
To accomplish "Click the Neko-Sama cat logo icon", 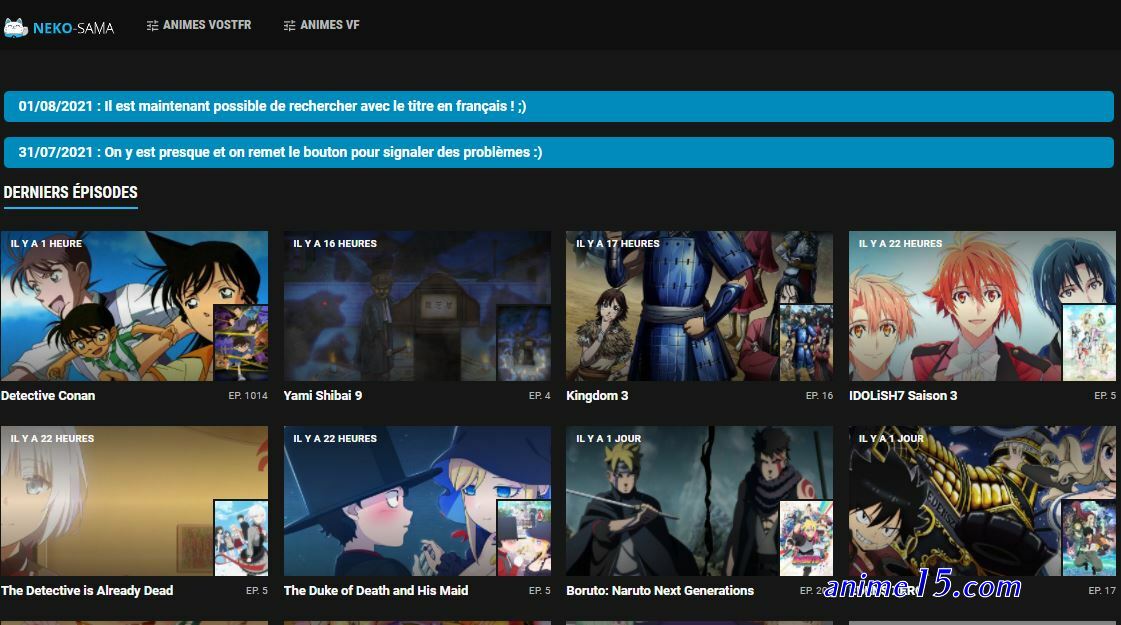I will point(15,28).
